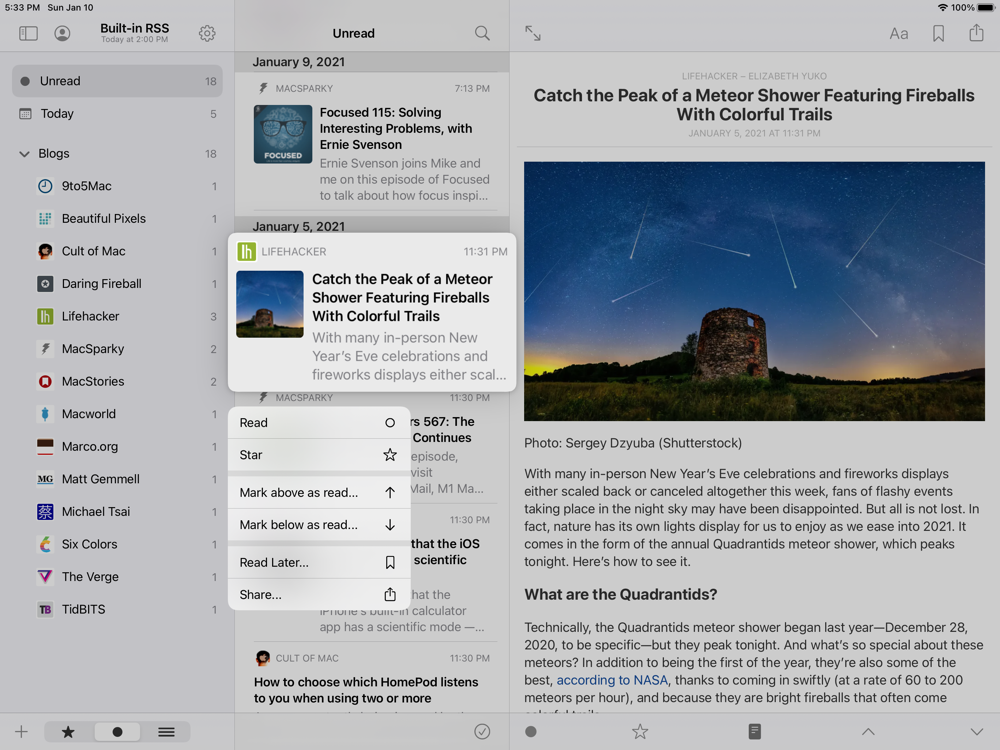Open the Focused 115 article
1000x750 pixels.
click(x=372, y=142)
